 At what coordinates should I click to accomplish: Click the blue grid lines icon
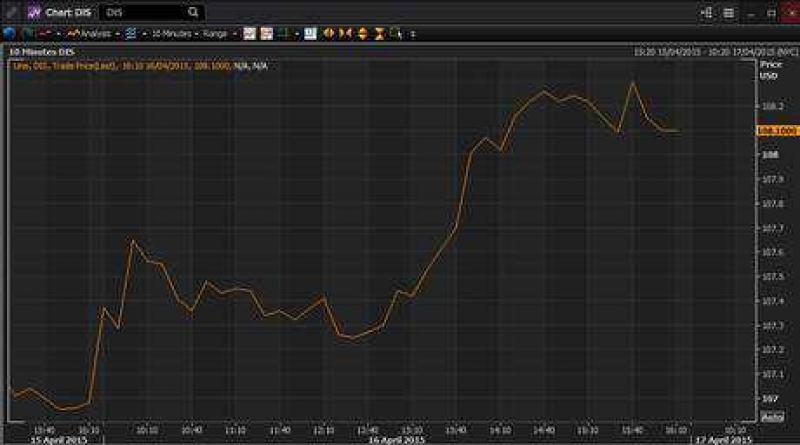pyautogui.click(x=131, y=33)
